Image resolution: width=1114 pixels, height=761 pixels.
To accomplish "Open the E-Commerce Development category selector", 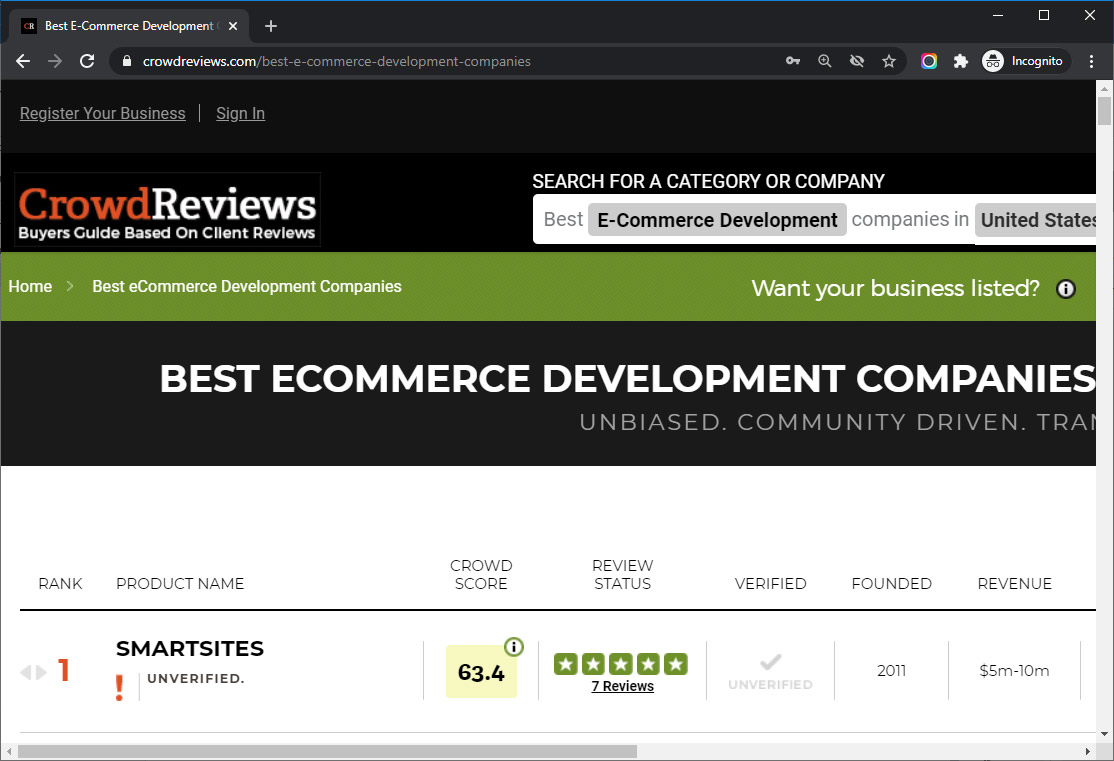I will coord(717,220).
